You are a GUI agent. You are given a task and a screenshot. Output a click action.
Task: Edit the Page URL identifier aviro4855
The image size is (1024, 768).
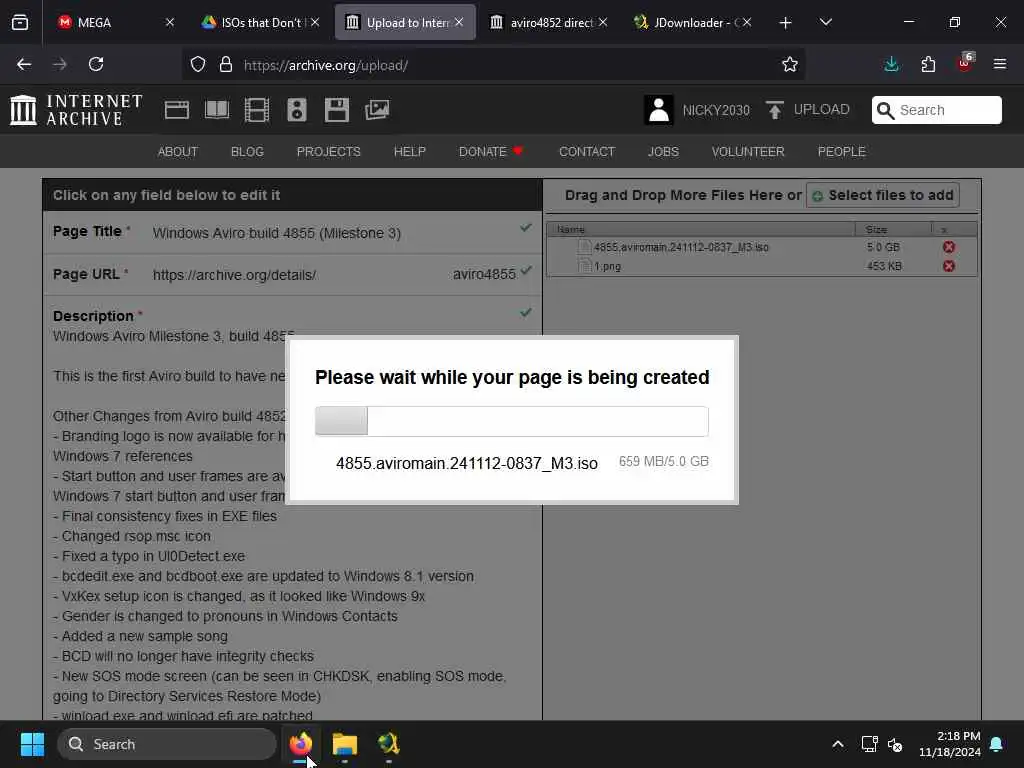click(x=484, y=274)
